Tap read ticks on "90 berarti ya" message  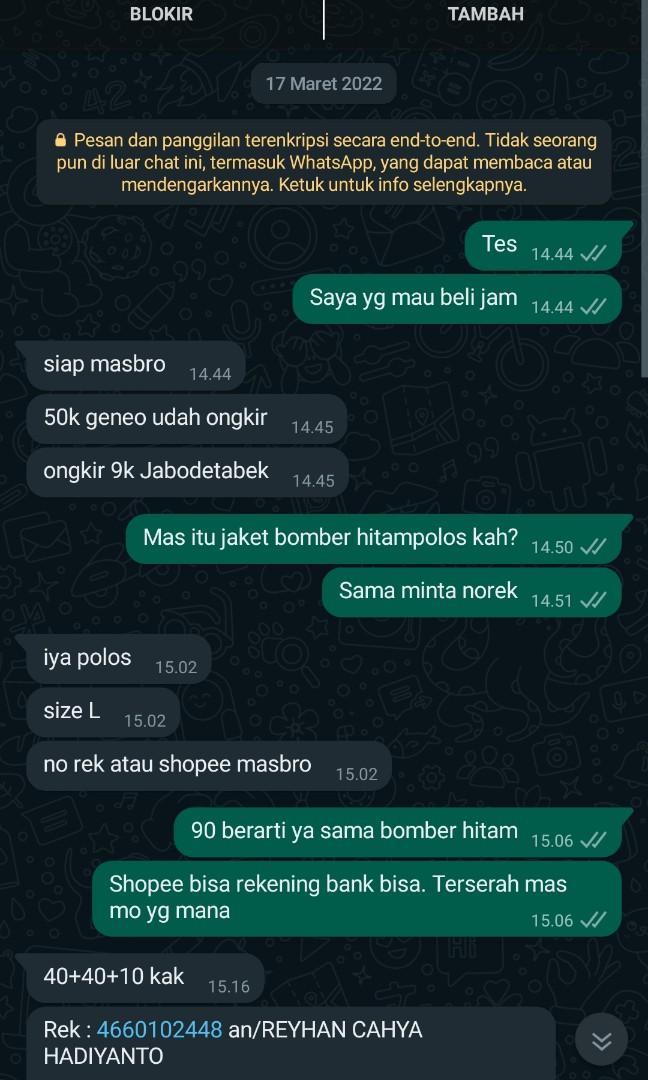(x=593, y=840)
